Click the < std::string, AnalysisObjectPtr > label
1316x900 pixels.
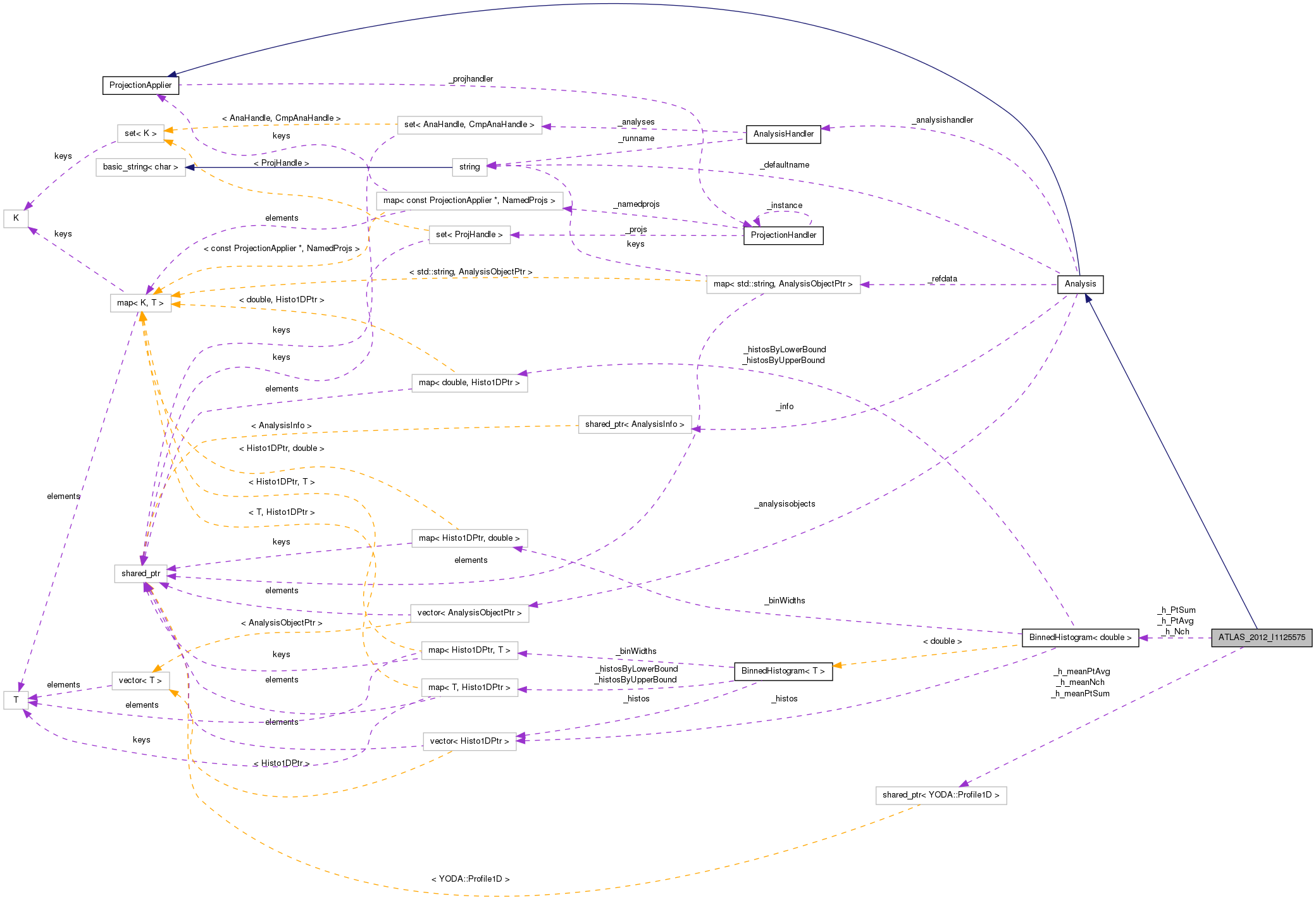[471, 272]
